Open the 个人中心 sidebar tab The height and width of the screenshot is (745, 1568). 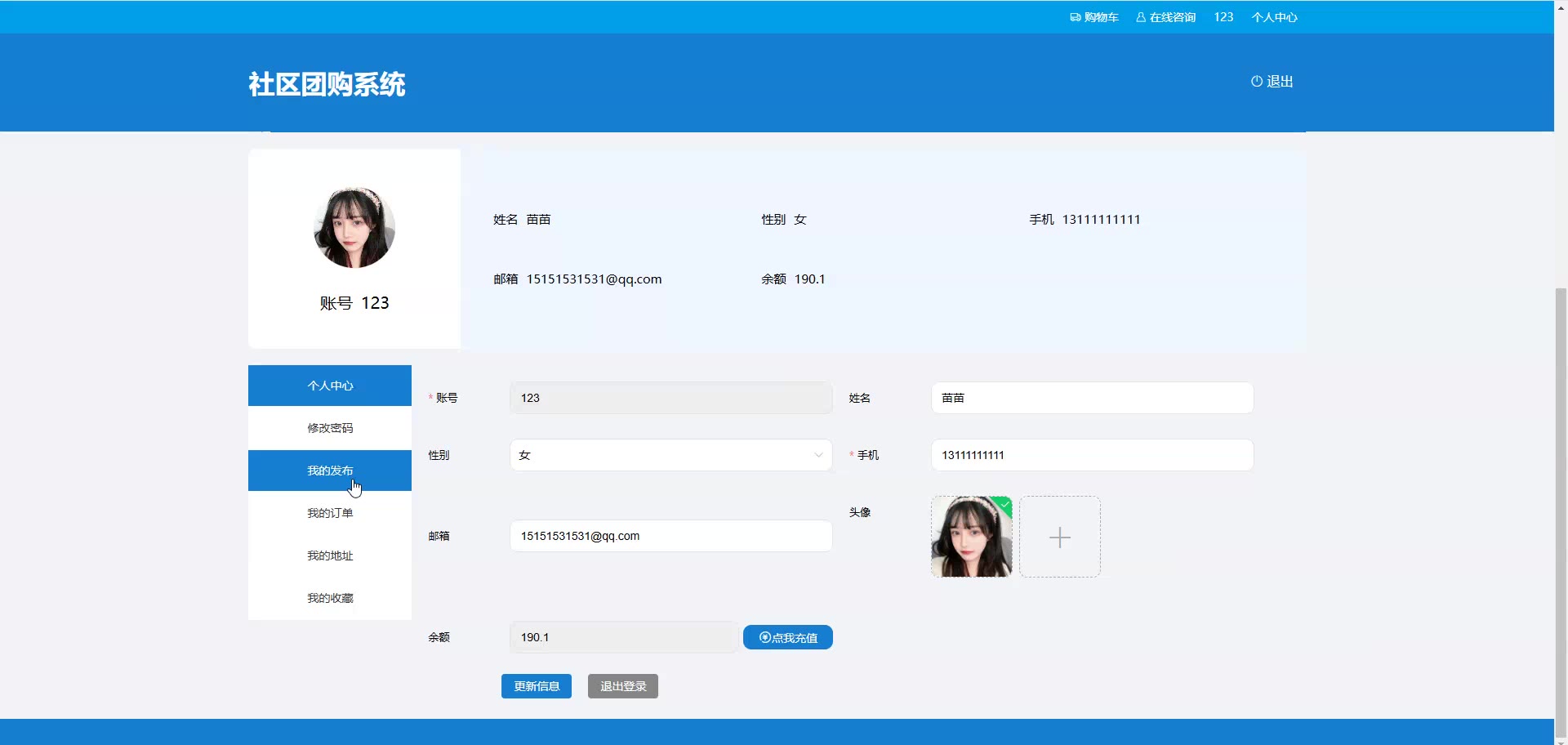pos(330,386)
